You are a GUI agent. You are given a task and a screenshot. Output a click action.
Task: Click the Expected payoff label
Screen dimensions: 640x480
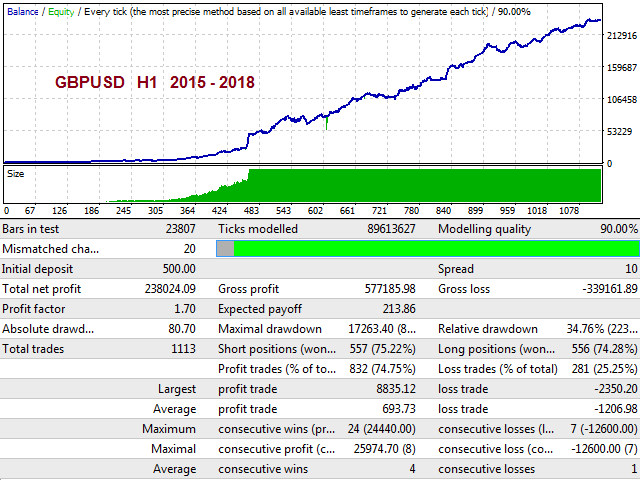point(260,309)
